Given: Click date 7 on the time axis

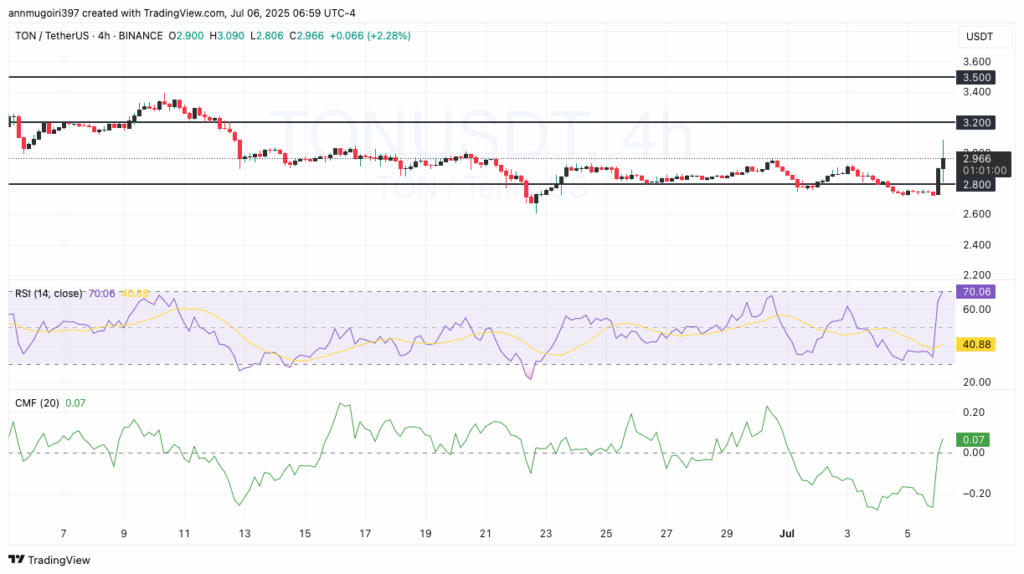Looking at the screenshot, I should (63, 534).
